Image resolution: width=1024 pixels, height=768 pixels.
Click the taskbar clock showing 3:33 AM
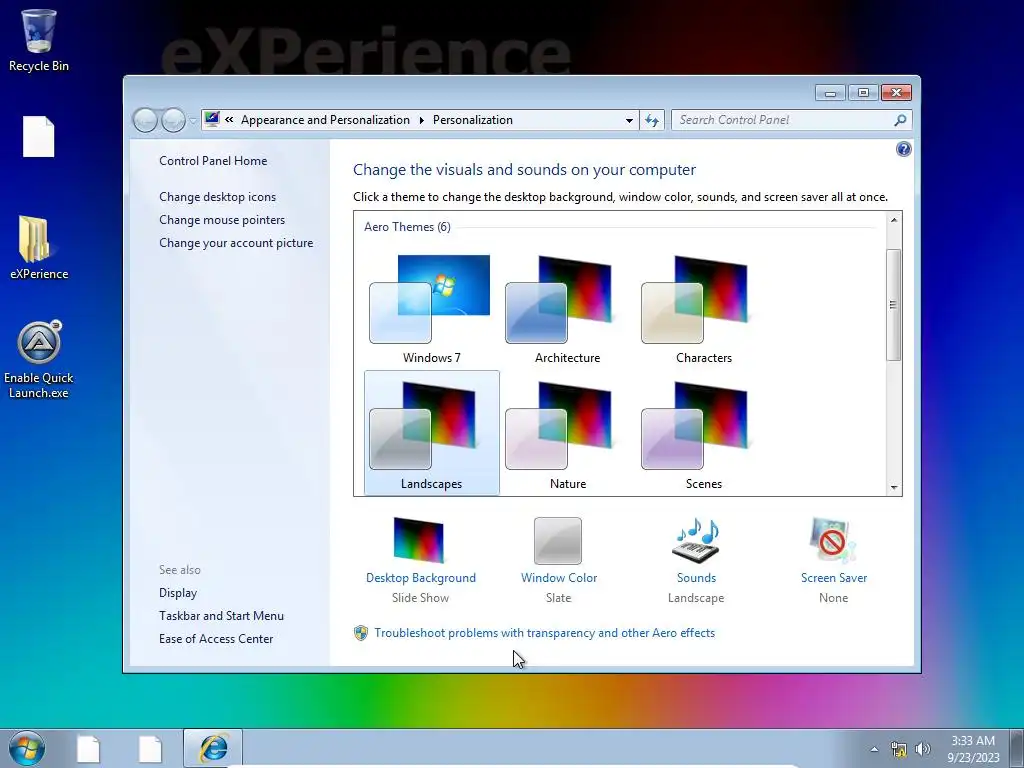tap(973, 749)
